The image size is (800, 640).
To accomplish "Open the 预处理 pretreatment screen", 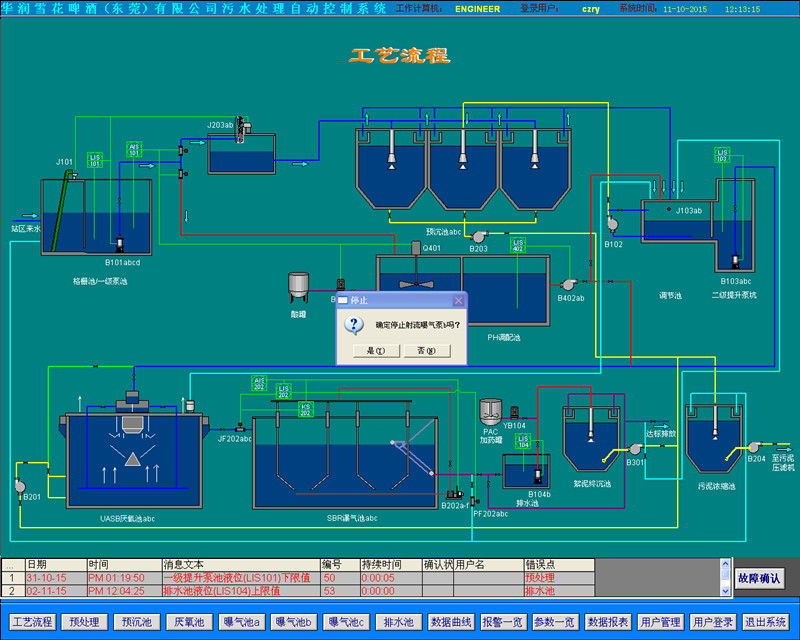I will click(86, 622).
